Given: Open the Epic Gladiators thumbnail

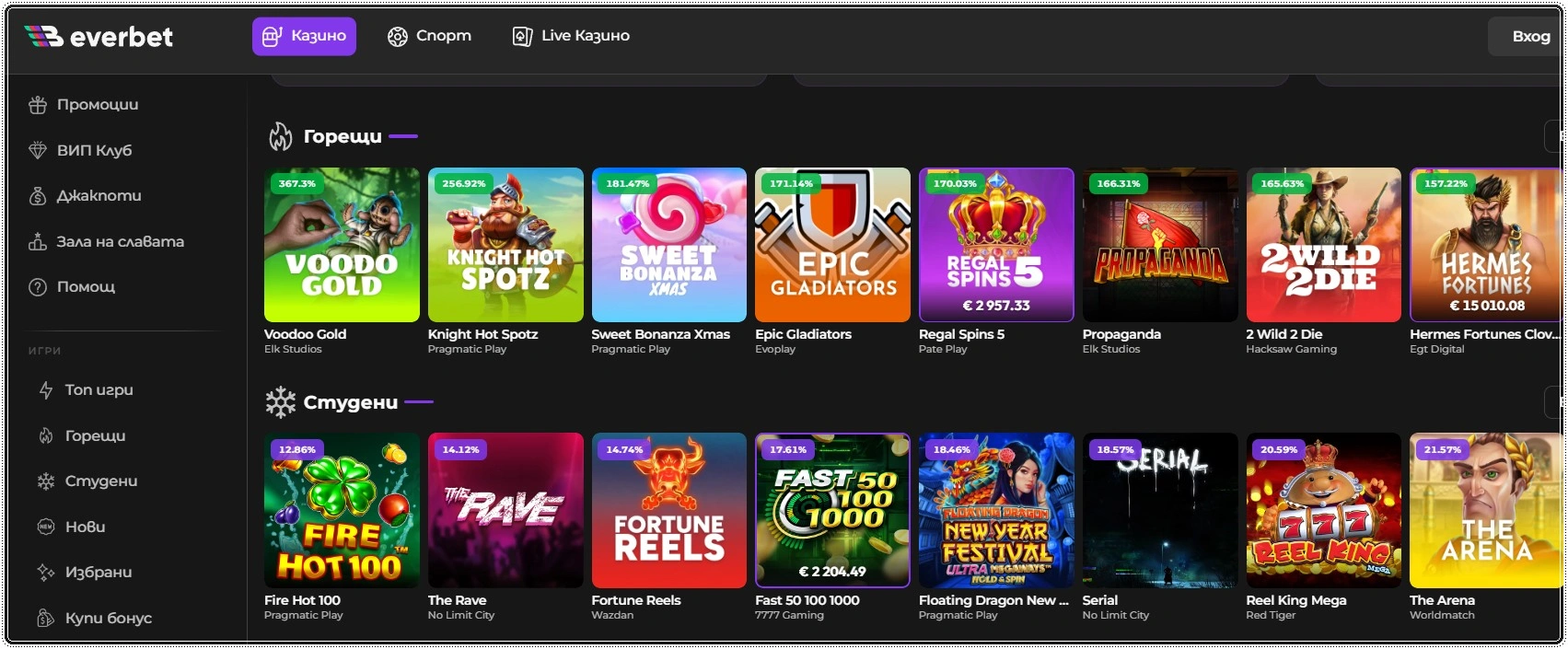Looking at the screenshot, I should pos(832,245).
